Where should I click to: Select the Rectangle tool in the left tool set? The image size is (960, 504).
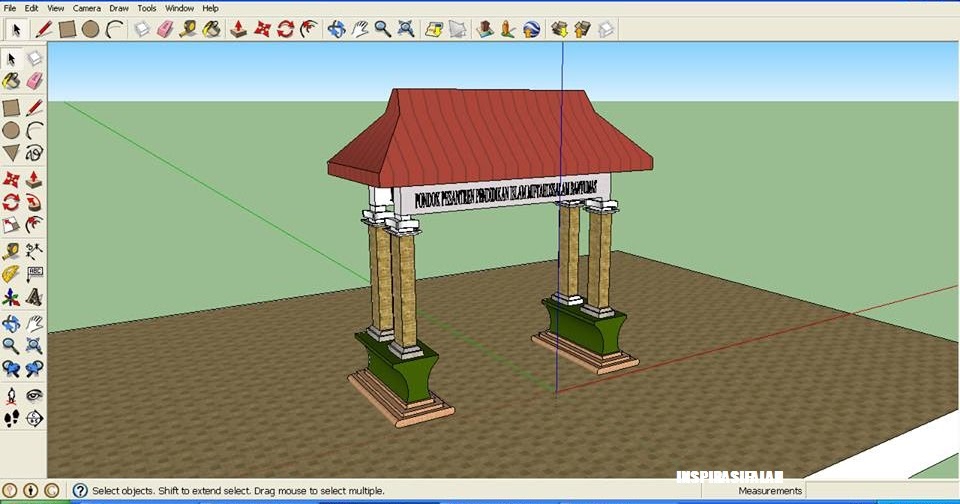tap(11, 108)
